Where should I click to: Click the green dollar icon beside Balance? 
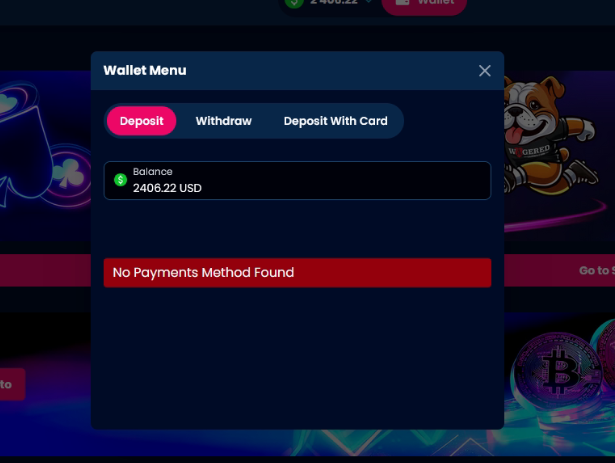[120, 180]
